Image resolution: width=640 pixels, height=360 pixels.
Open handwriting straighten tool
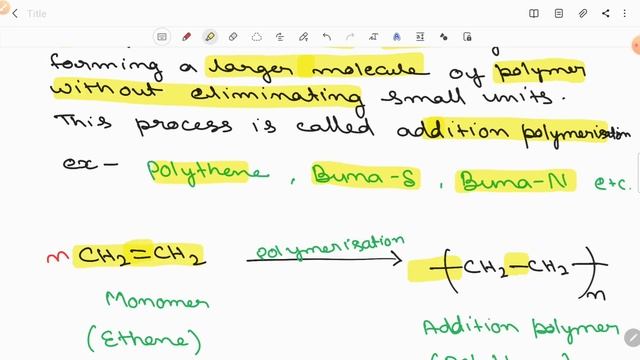coord(280,37)
